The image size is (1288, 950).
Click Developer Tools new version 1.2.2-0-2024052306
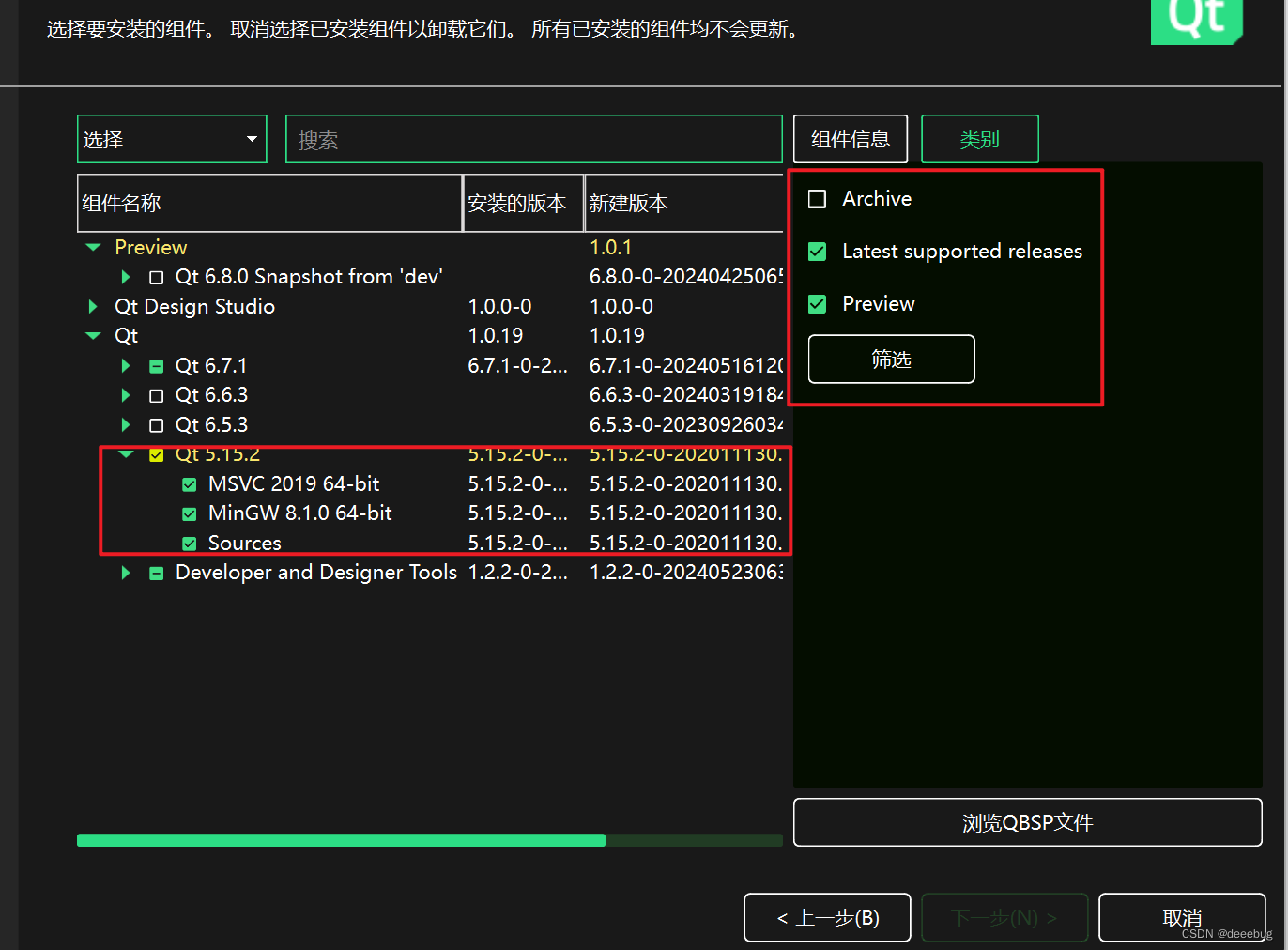686,573
